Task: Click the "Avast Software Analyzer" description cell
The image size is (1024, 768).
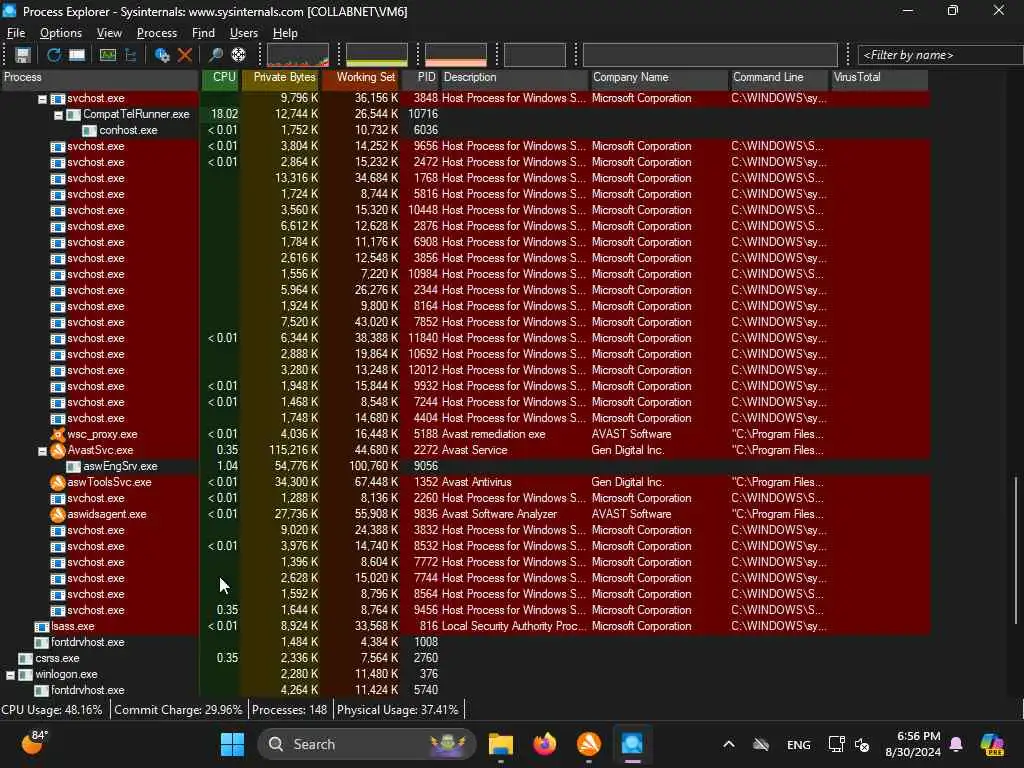Action: click(499, 514)
